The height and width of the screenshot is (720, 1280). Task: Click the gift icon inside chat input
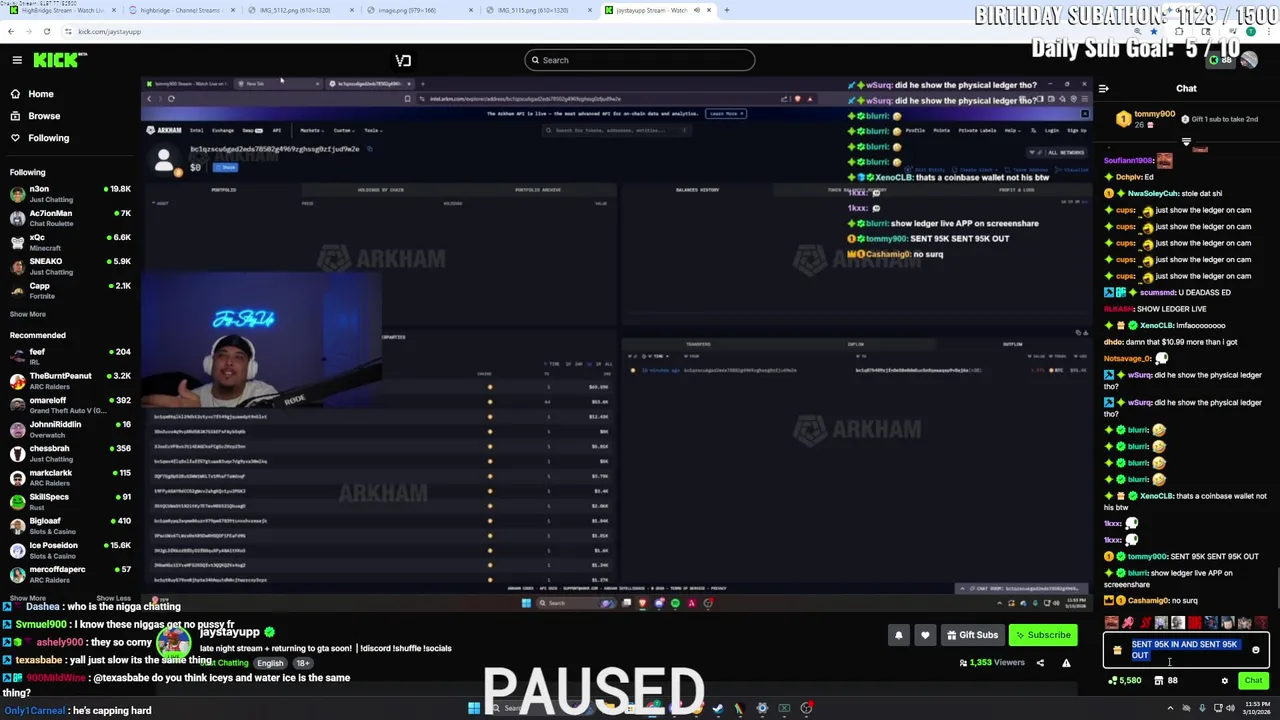coord(1117,650)
